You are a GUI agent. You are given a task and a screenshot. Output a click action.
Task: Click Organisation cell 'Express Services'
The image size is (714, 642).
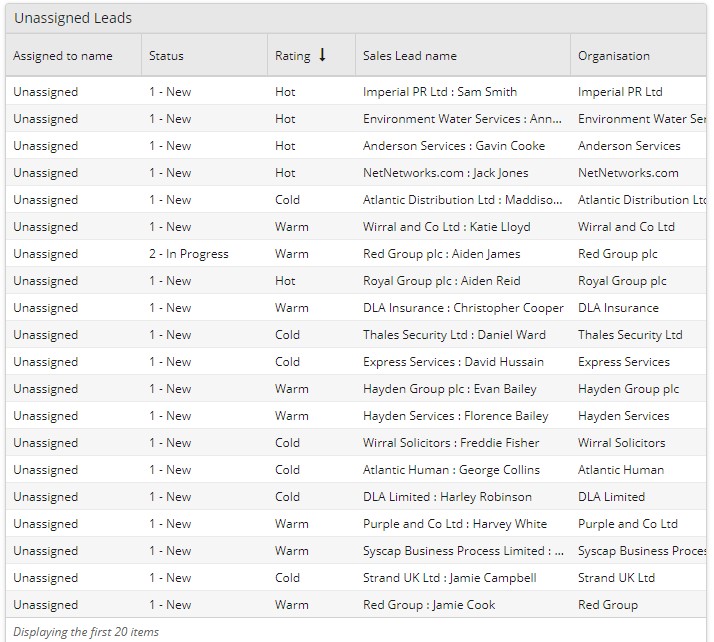tap(624, 362)
